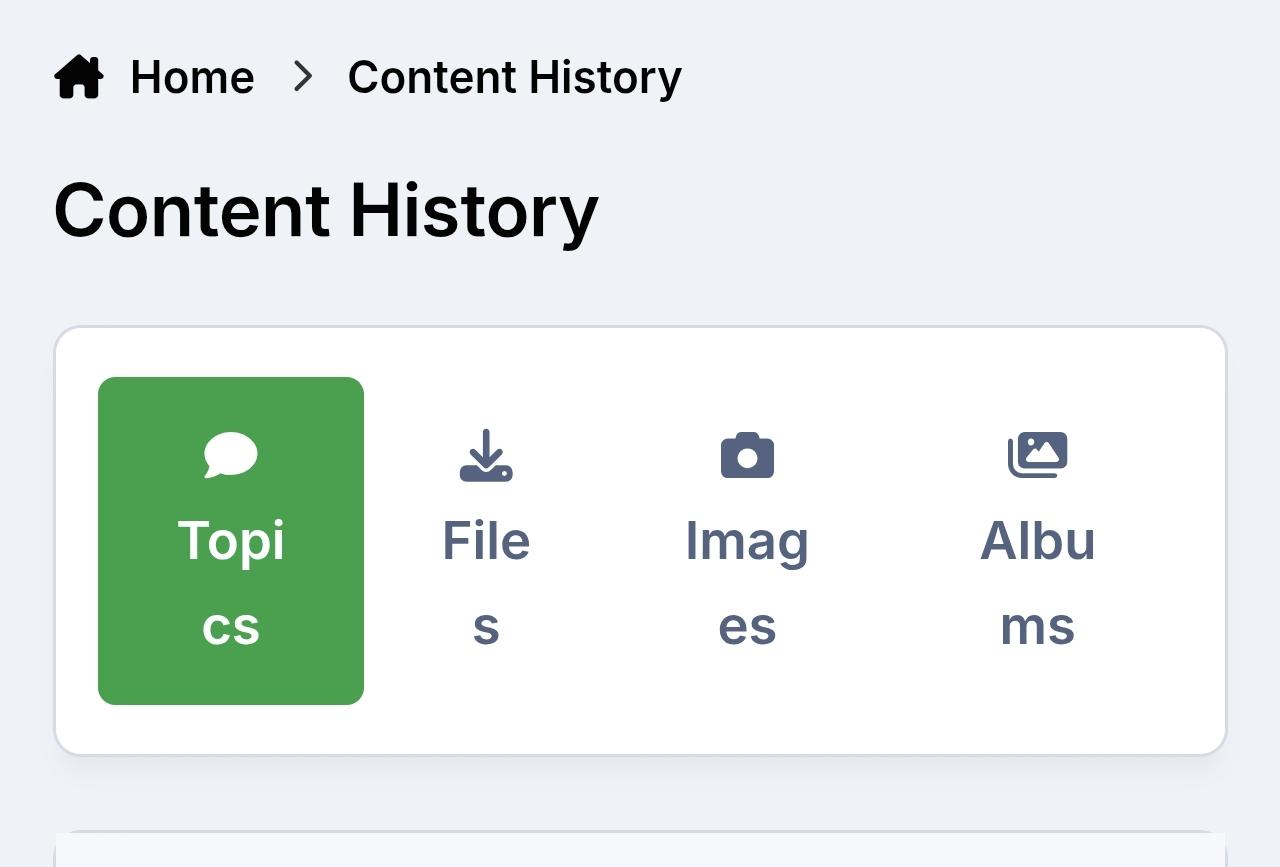The width and height of the screenshot is (1280, 867).
Task: Click the Images camera icon
Action: [747, 456]
